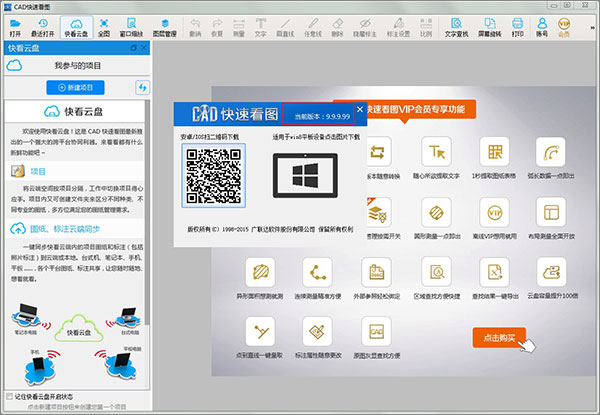Toggle 记住快看云盘开启状态 checkbox

click(10, 395)
